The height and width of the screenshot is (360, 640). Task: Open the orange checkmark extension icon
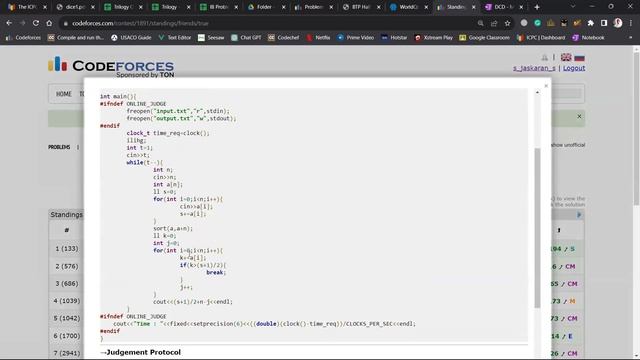[x=577, y=23]
